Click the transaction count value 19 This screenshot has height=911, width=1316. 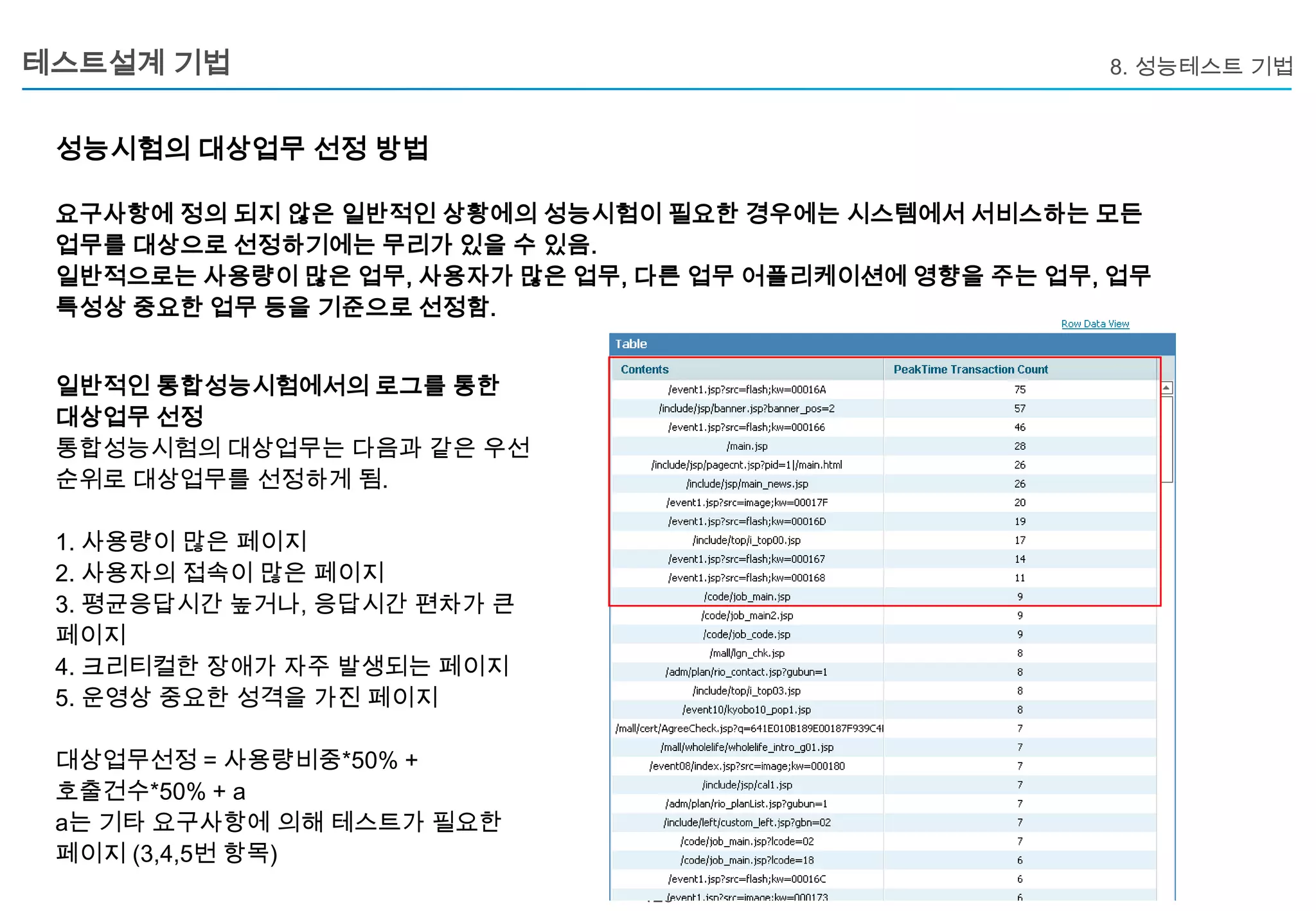[1020, 521]
